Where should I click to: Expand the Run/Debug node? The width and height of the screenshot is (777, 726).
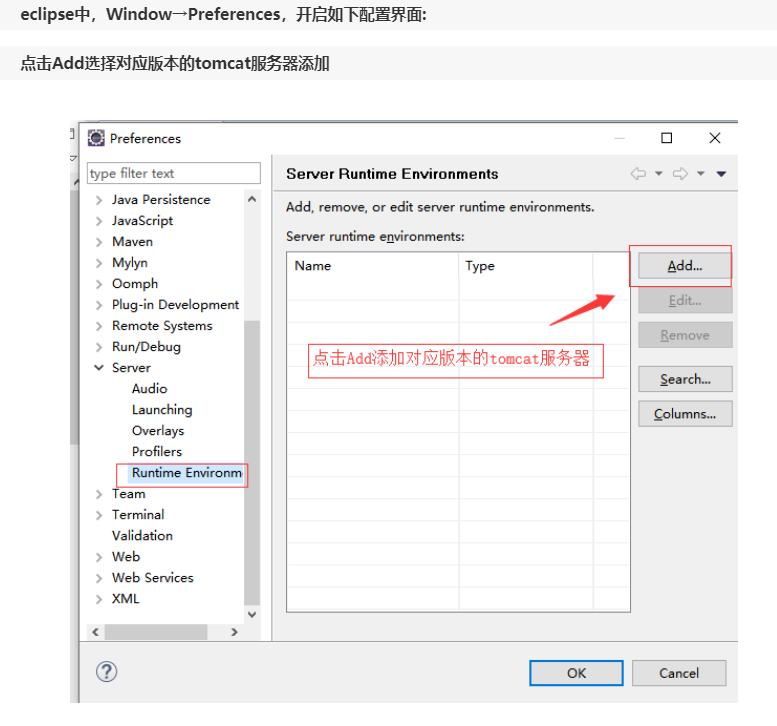pyautogui.click(x=99, y=347)
